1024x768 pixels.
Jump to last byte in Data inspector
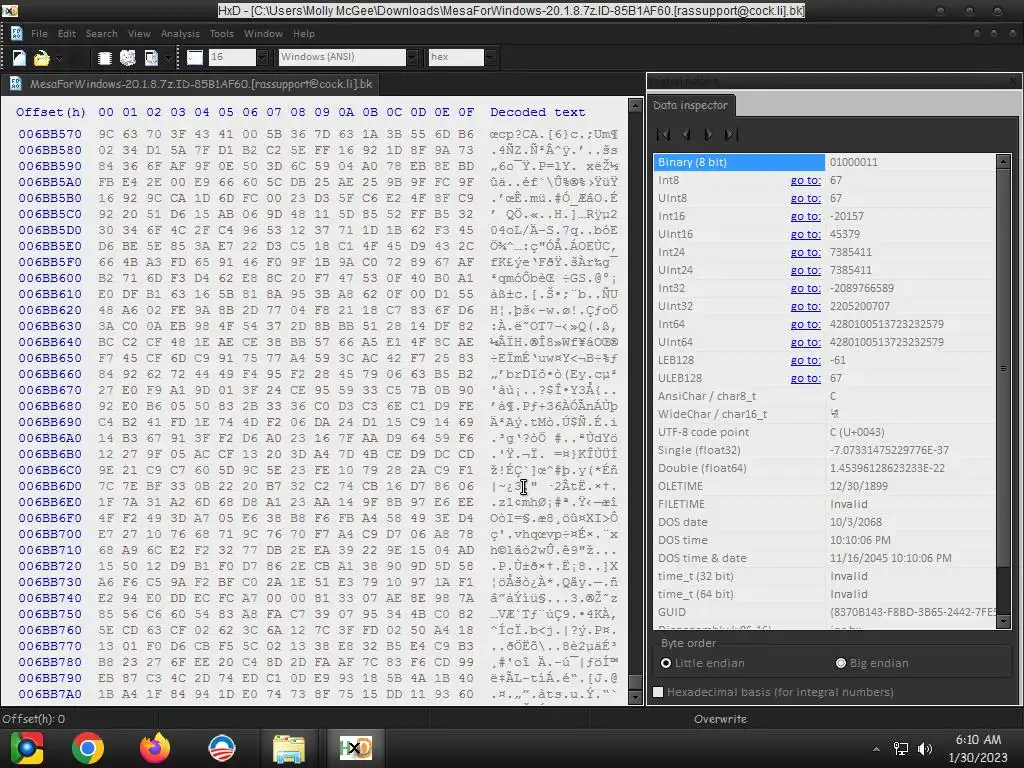point(731,135)
